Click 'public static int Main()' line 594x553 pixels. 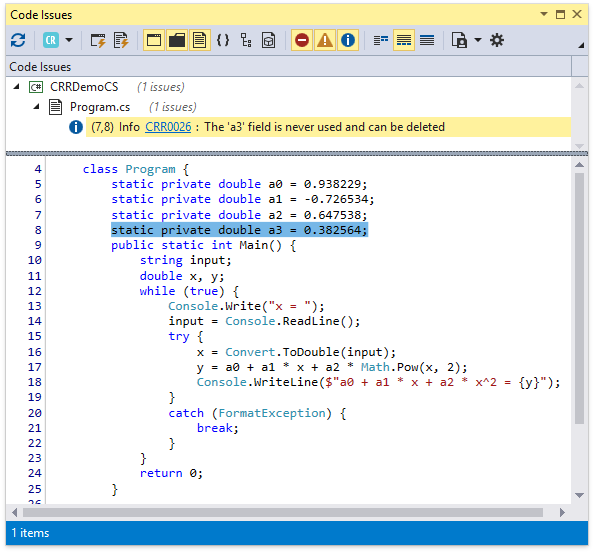point(203,245)
